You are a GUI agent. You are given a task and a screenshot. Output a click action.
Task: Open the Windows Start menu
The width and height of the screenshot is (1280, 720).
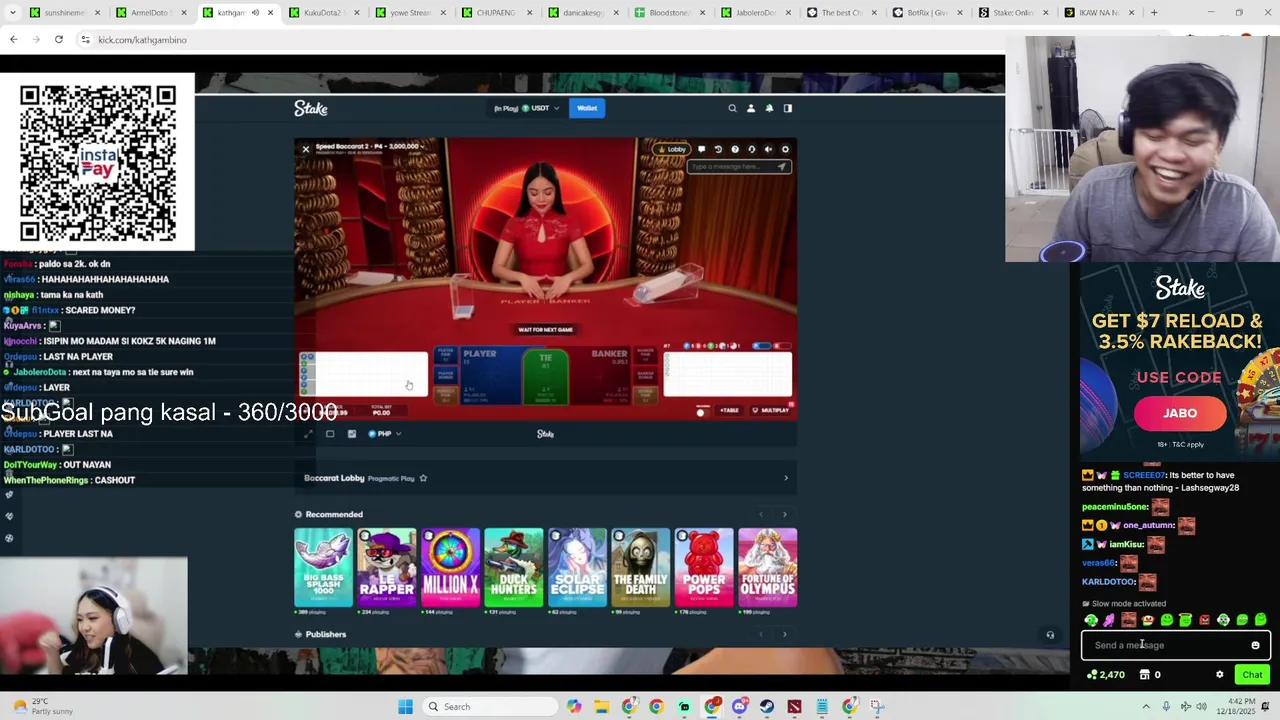click(405, 707)
